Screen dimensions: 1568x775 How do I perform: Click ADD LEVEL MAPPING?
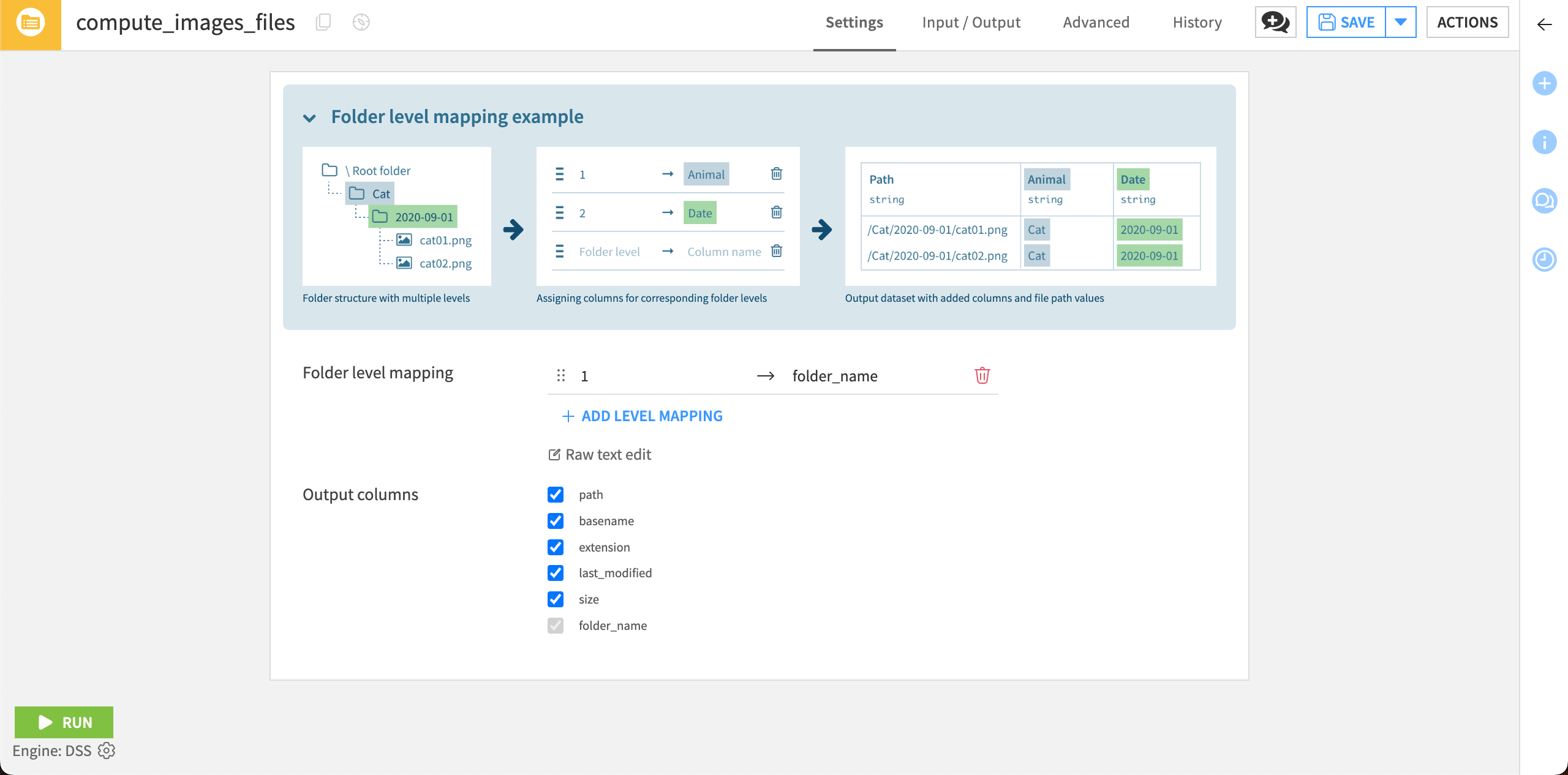[642, 416]
